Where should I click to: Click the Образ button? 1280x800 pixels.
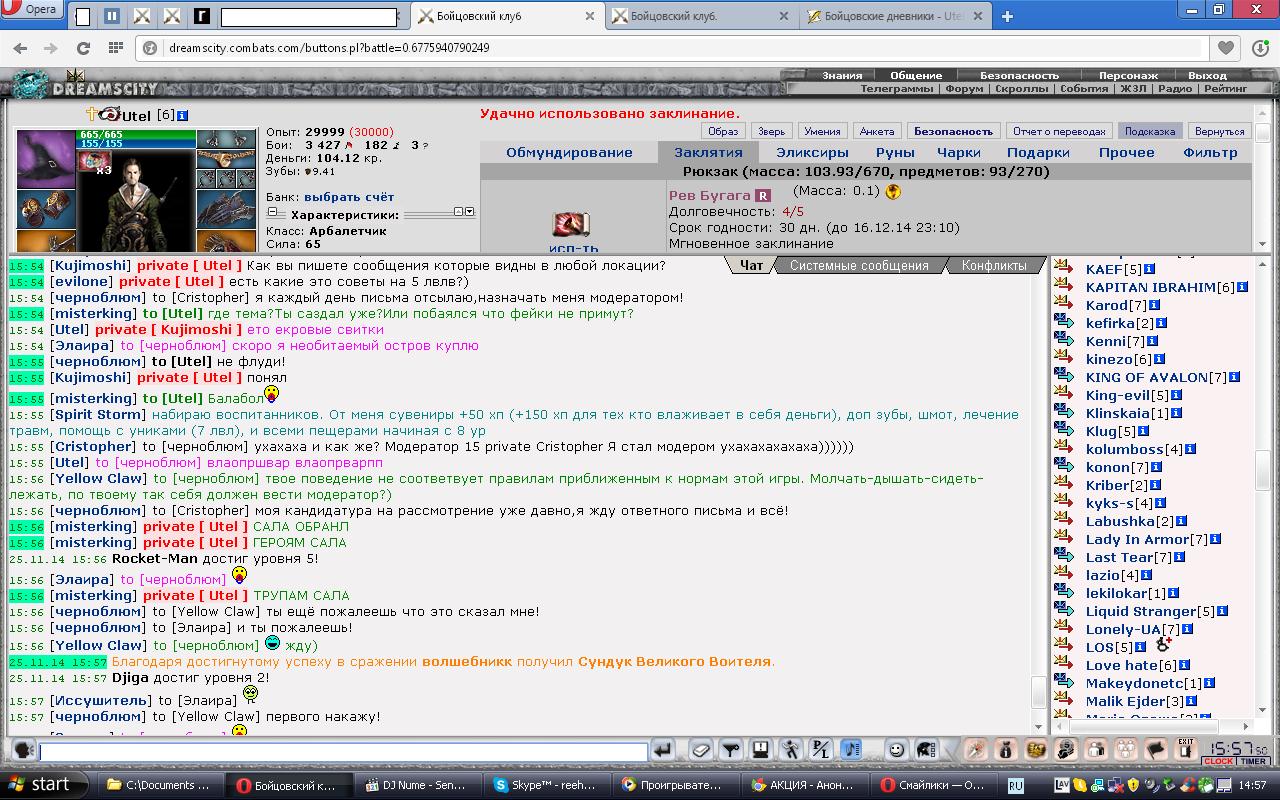pyautogui.click(x=722, y=131)
